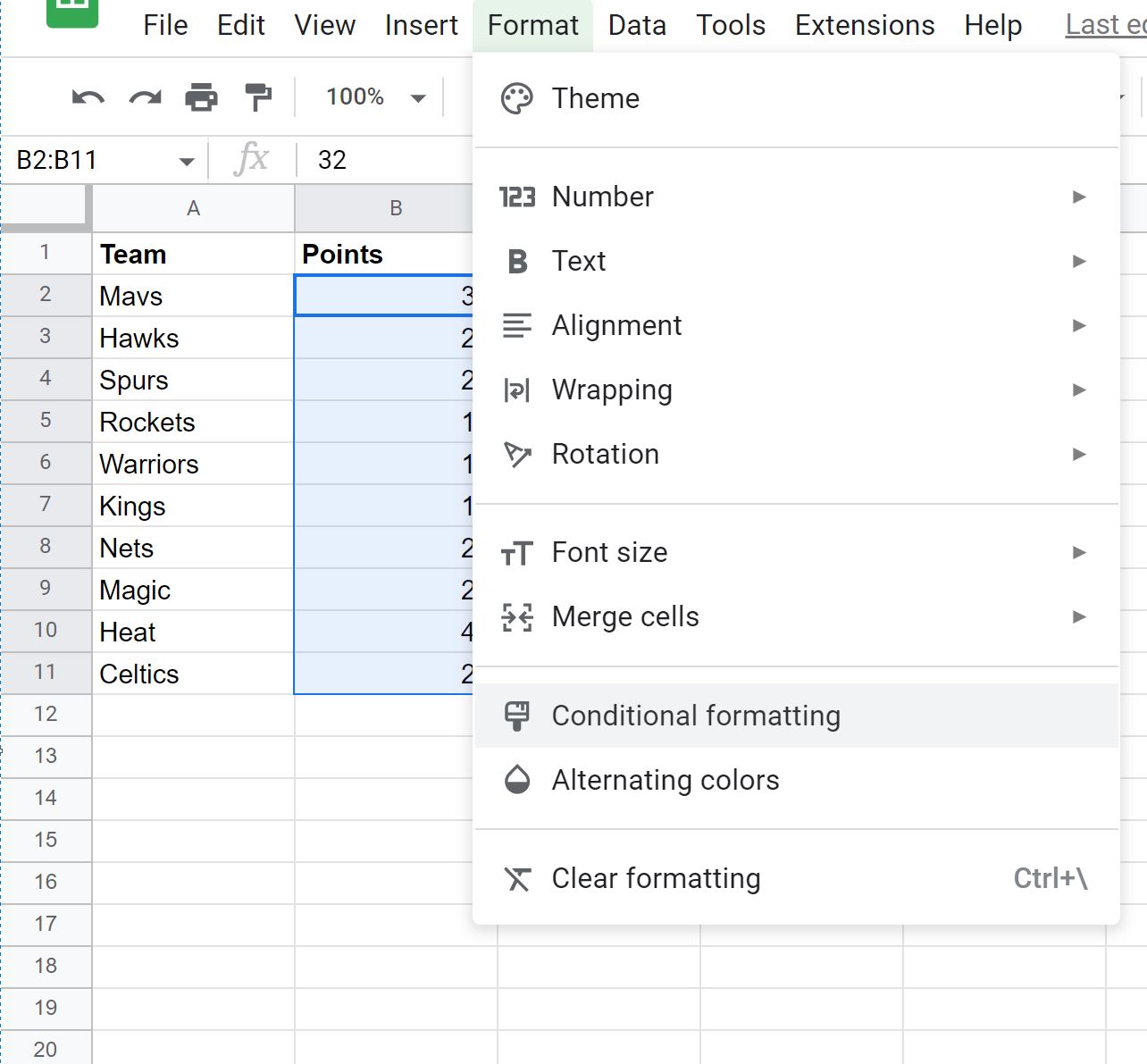Open the Edit menu
1147x1064 pixels.
[241, 25]
